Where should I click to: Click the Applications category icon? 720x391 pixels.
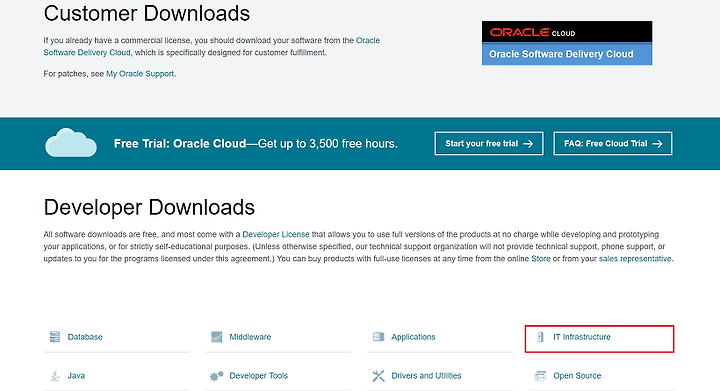coord(378,337)
